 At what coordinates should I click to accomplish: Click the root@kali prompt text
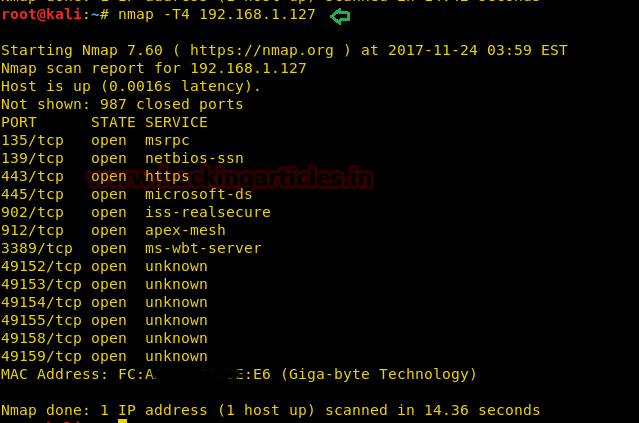[42, 15]
